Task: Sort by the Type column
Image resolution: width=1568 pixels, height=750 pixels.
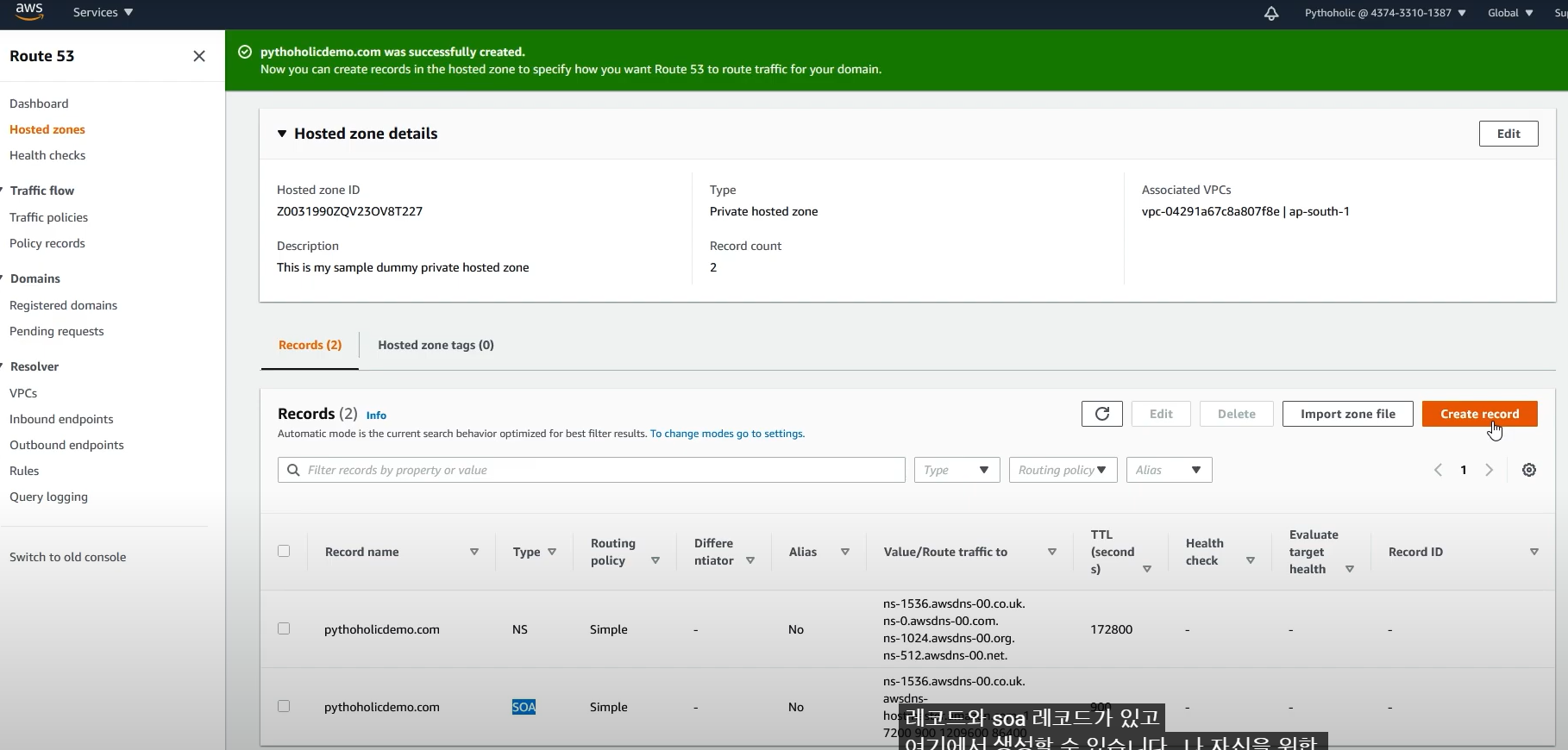Action: [552, 552]
